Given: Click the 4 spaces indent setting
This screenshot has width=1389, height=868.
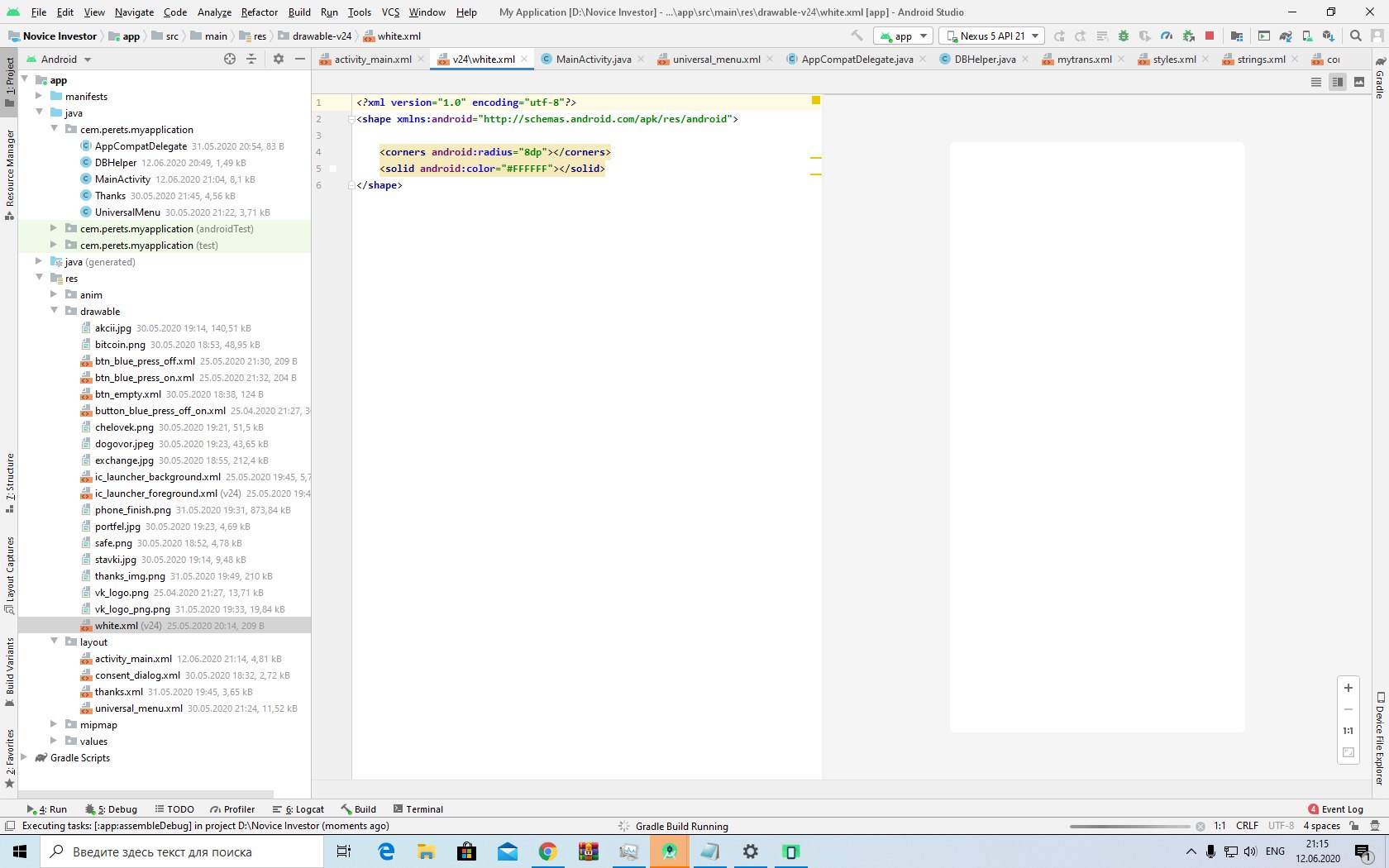Looking at the screenshot, I should point(1322,826).
